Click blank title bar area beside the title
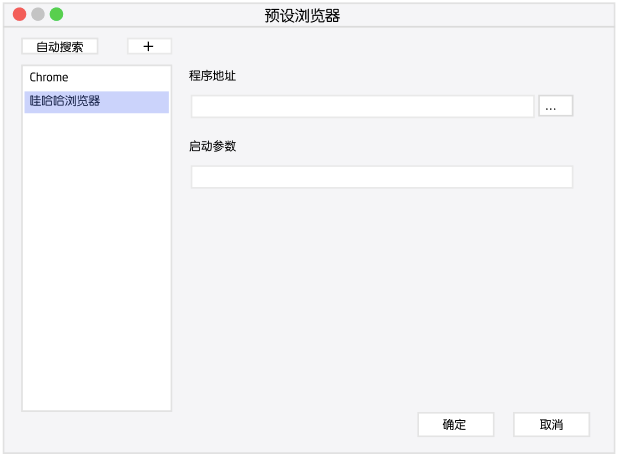This screenshot has width=619, height=457. [x=474, y=15]
